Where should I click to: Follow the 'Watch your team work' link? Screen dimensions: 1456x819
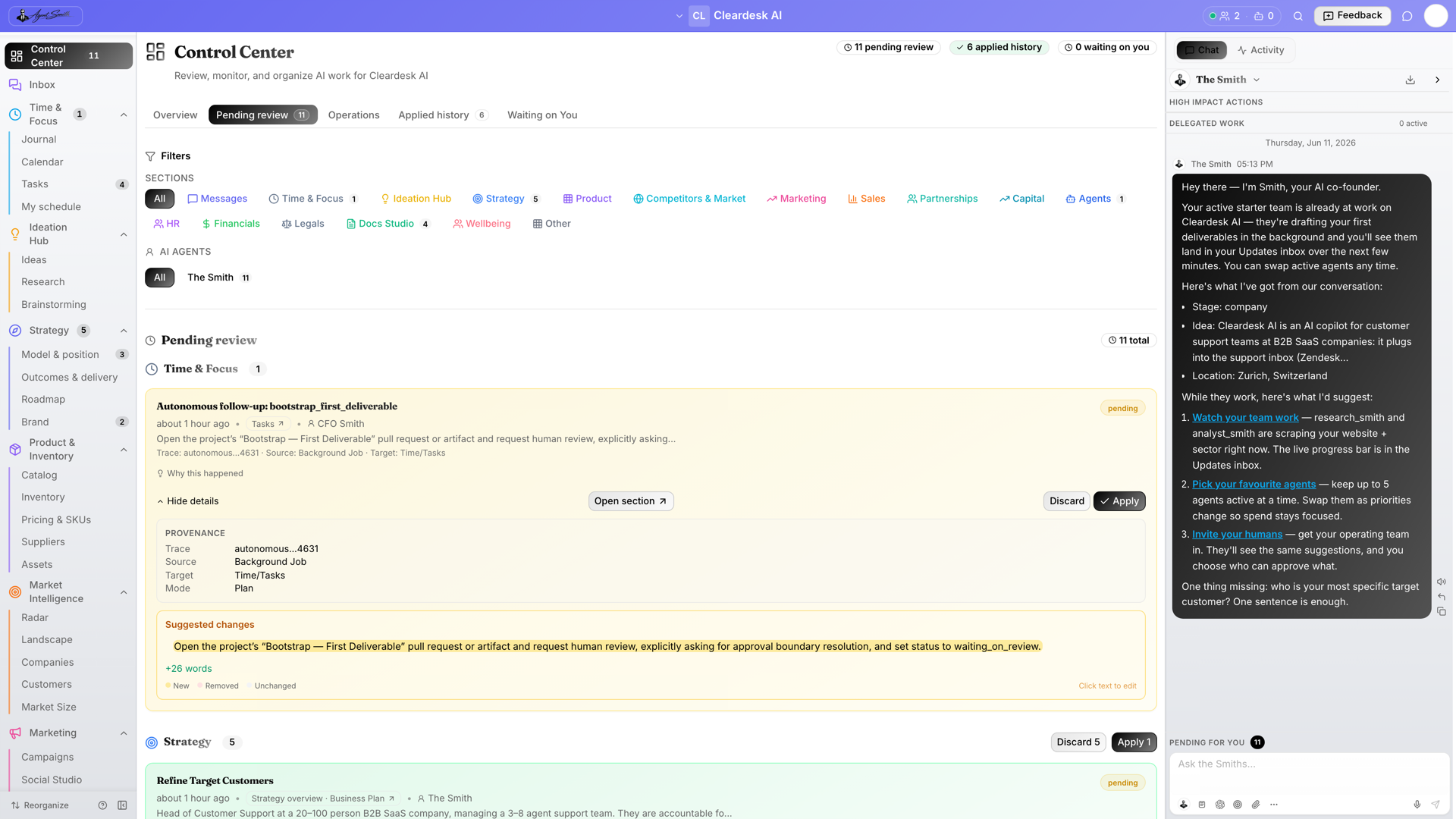pyautogui.click(x=1245, y=418)
